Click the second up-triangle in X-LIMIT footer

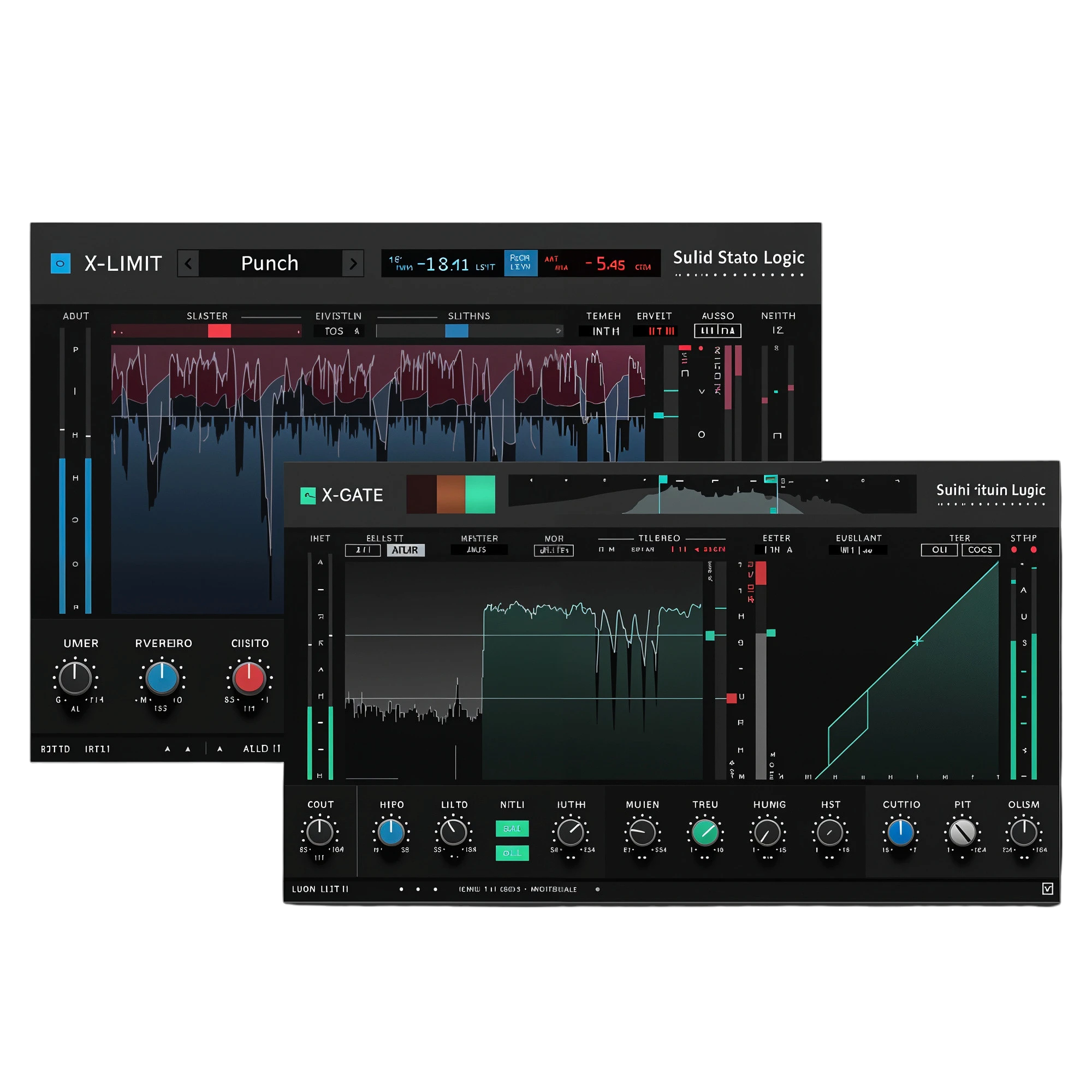pyautogui.click(x=188, y=749)
